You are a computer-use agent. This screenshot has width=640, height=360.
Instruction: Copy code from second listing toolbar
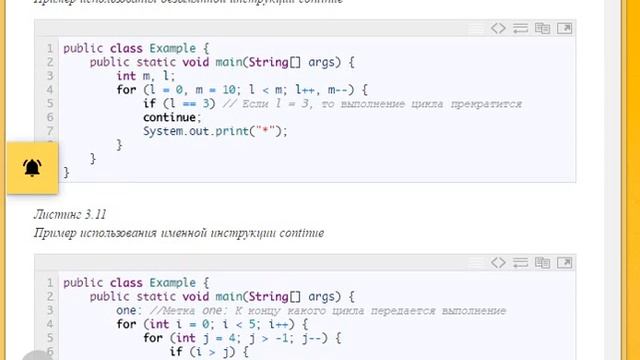pyautogui.click(x=542, y=262)
